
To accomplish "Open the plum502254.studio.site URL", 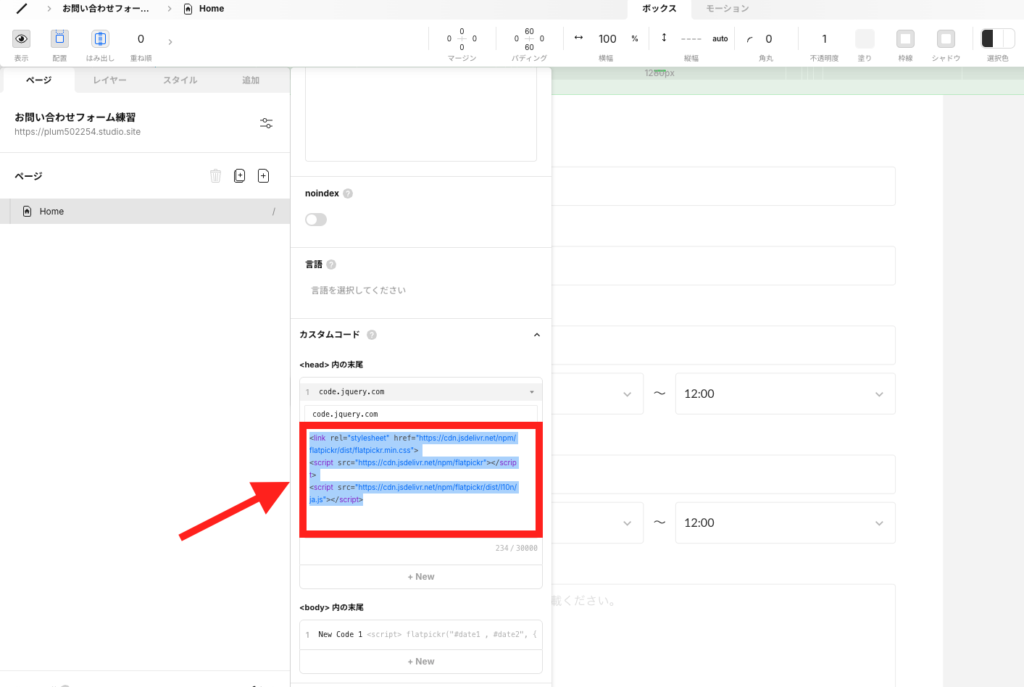I will (x=78, y=131).
